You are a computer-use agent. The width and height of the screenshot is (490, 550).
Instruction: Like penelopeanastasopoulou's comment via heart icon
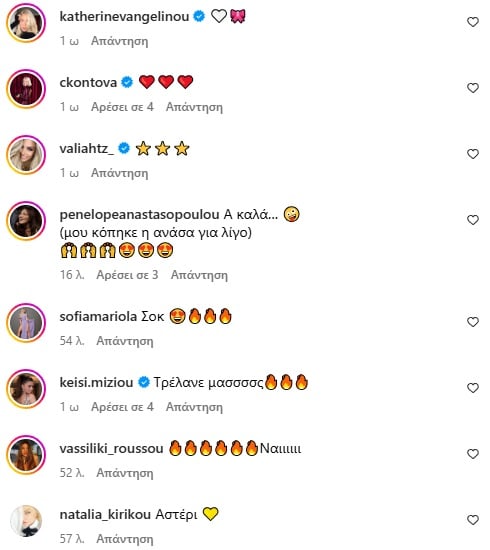click(472, 220)
